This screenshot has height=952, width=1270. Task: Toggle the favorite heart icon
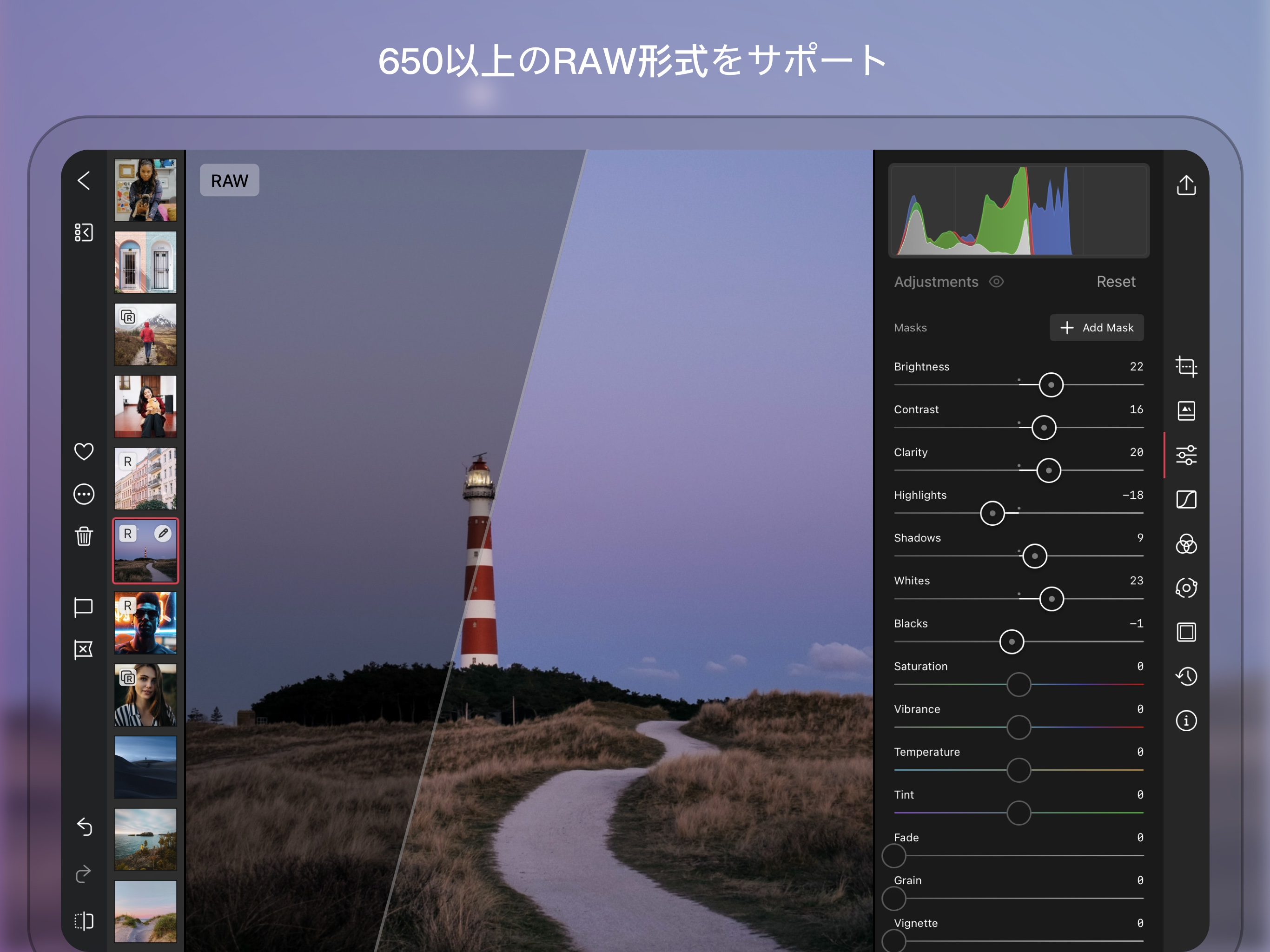coord(84,451)
